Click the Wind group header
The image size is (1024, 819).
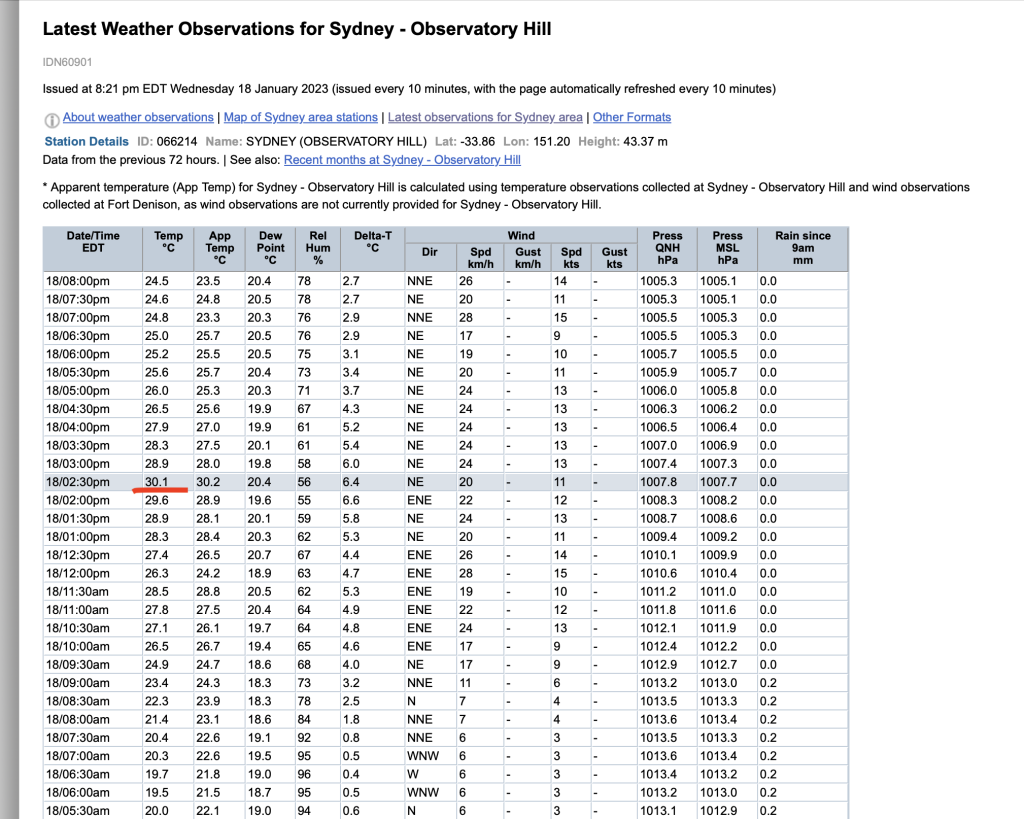click(x=520, y=236)
